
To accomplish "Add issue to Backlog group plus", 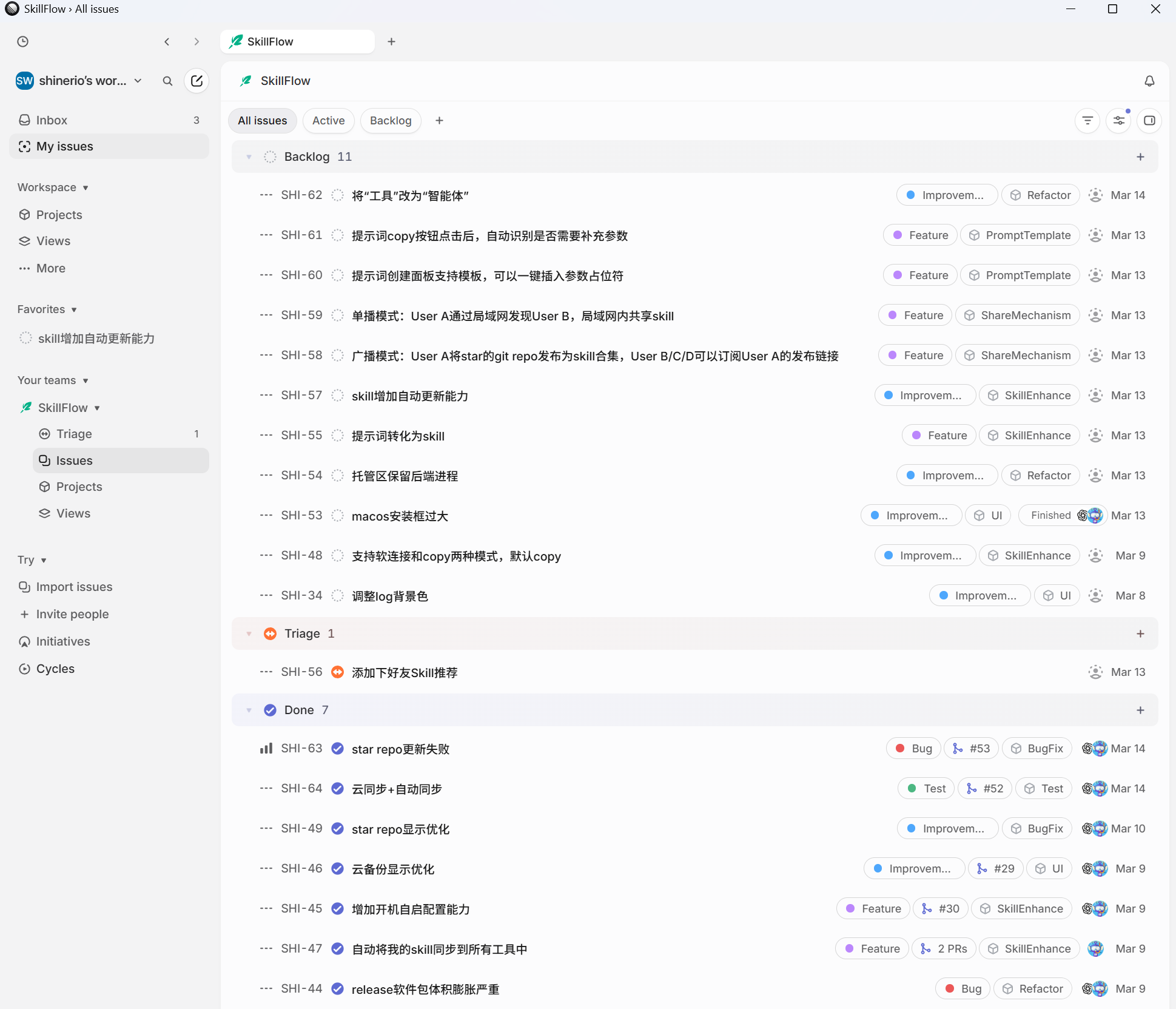I will 1140,157.
